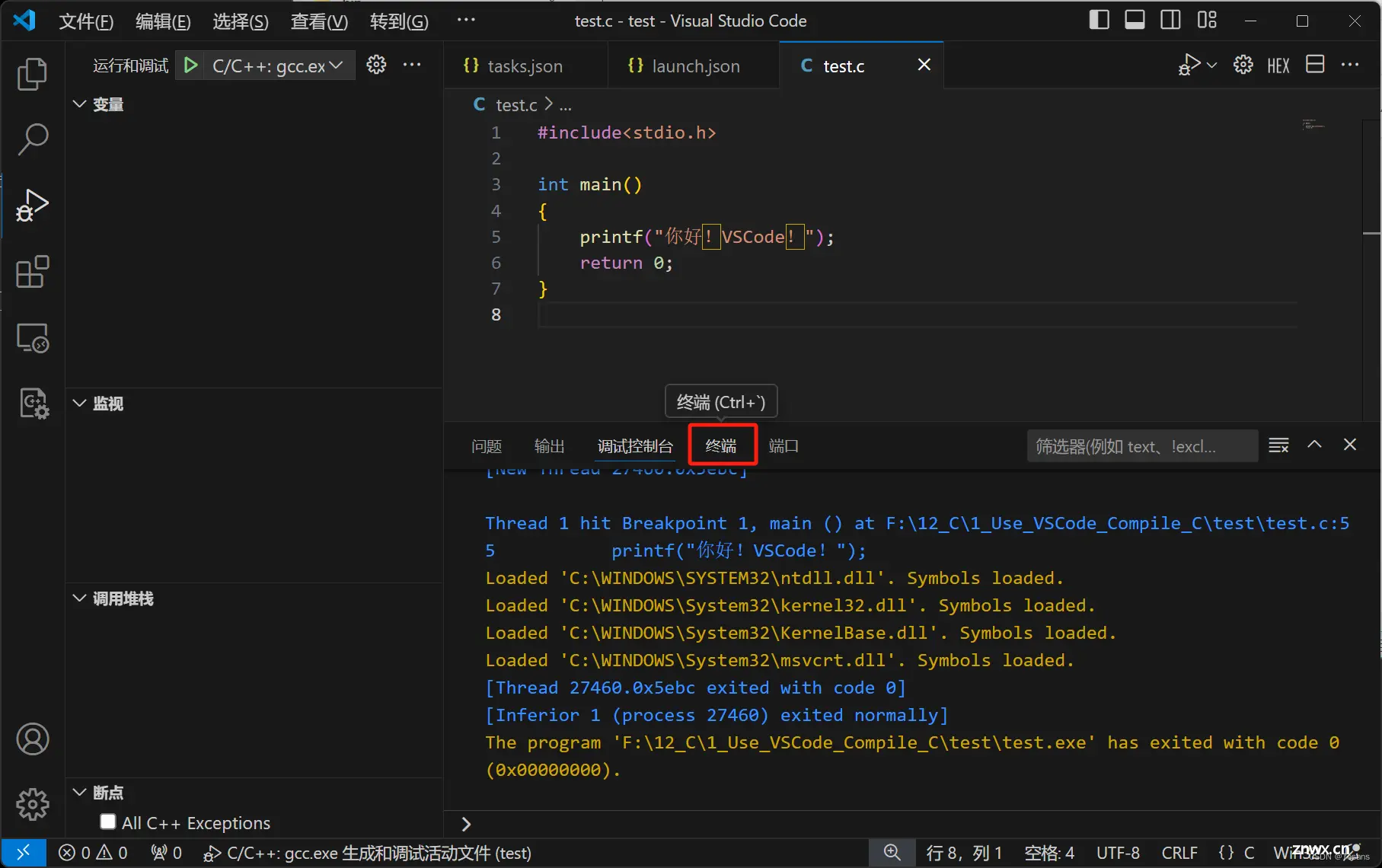Open the Explorer view in the activity bar
The width and height of the screenshot is (1382, 868).
(x=32, y=74)
